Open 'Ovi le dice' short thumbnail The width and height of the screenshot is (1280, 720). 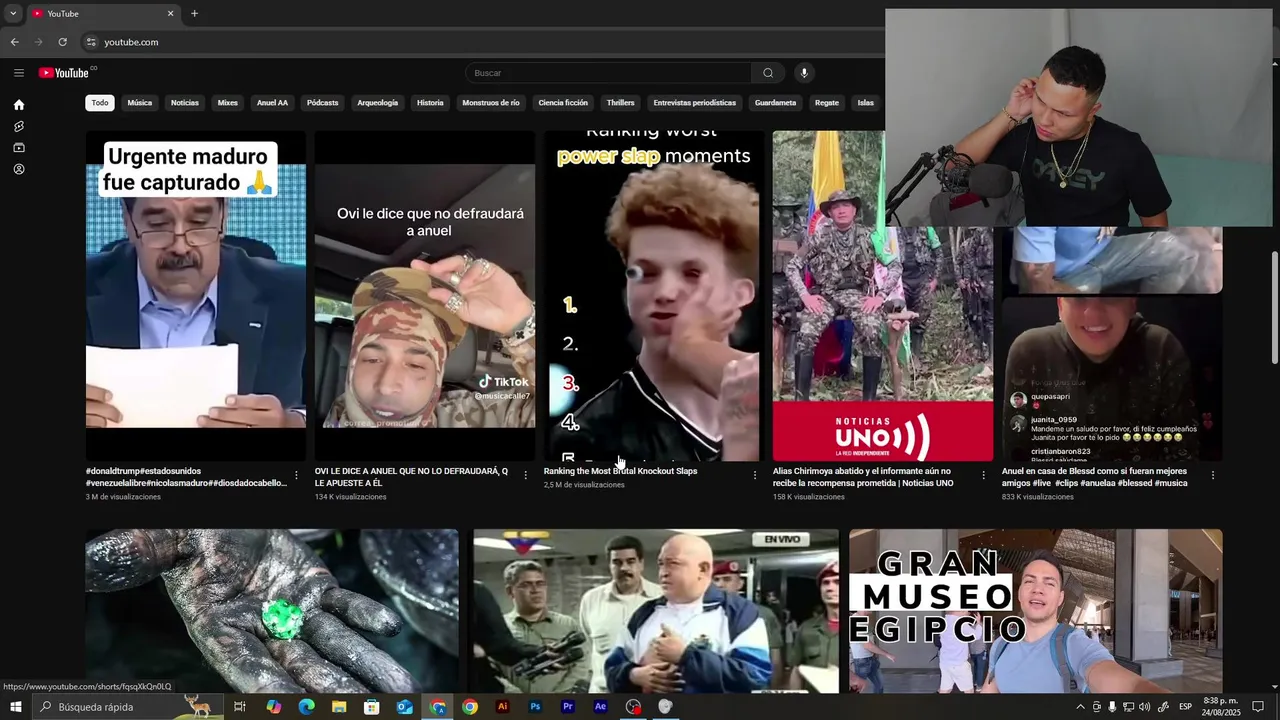pyautogui.click(x=425, y=296)
